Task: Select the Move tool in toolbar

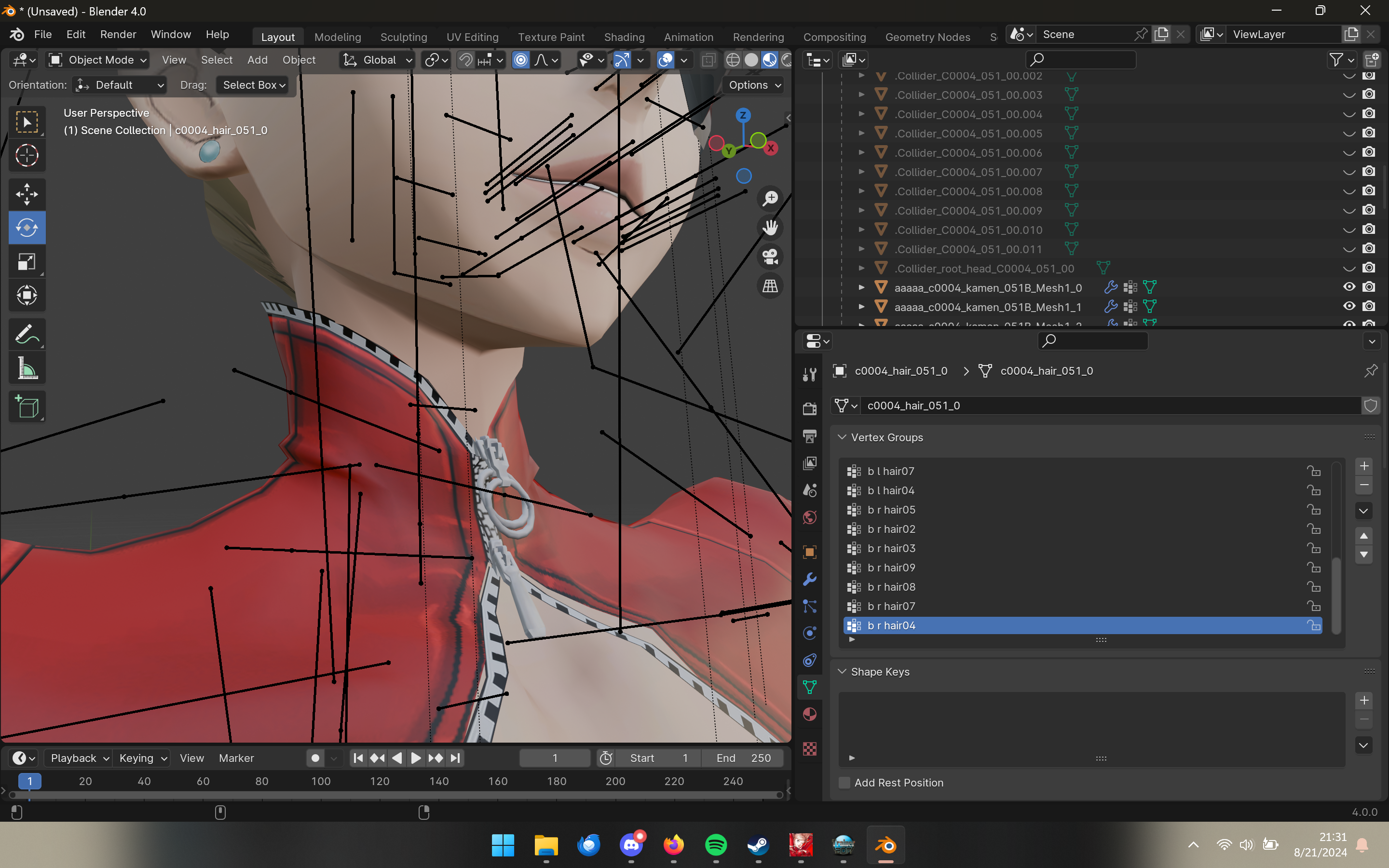Action: 27,194
